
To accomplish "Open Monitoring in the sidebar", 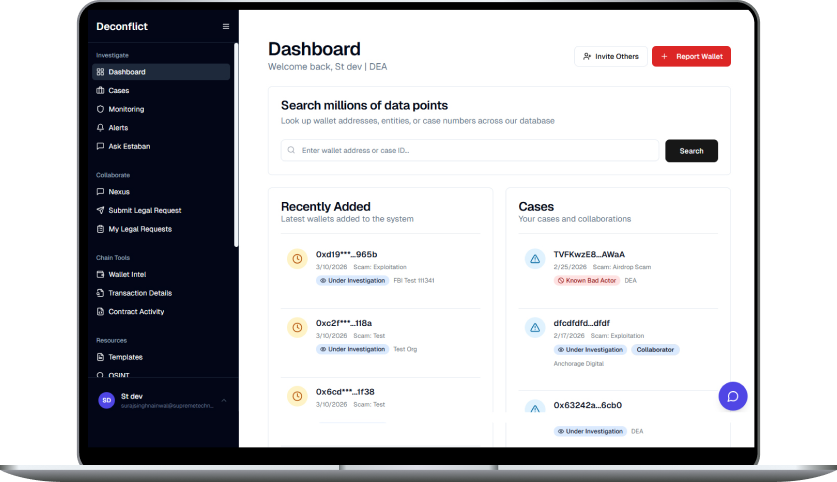I will point(126,109).
